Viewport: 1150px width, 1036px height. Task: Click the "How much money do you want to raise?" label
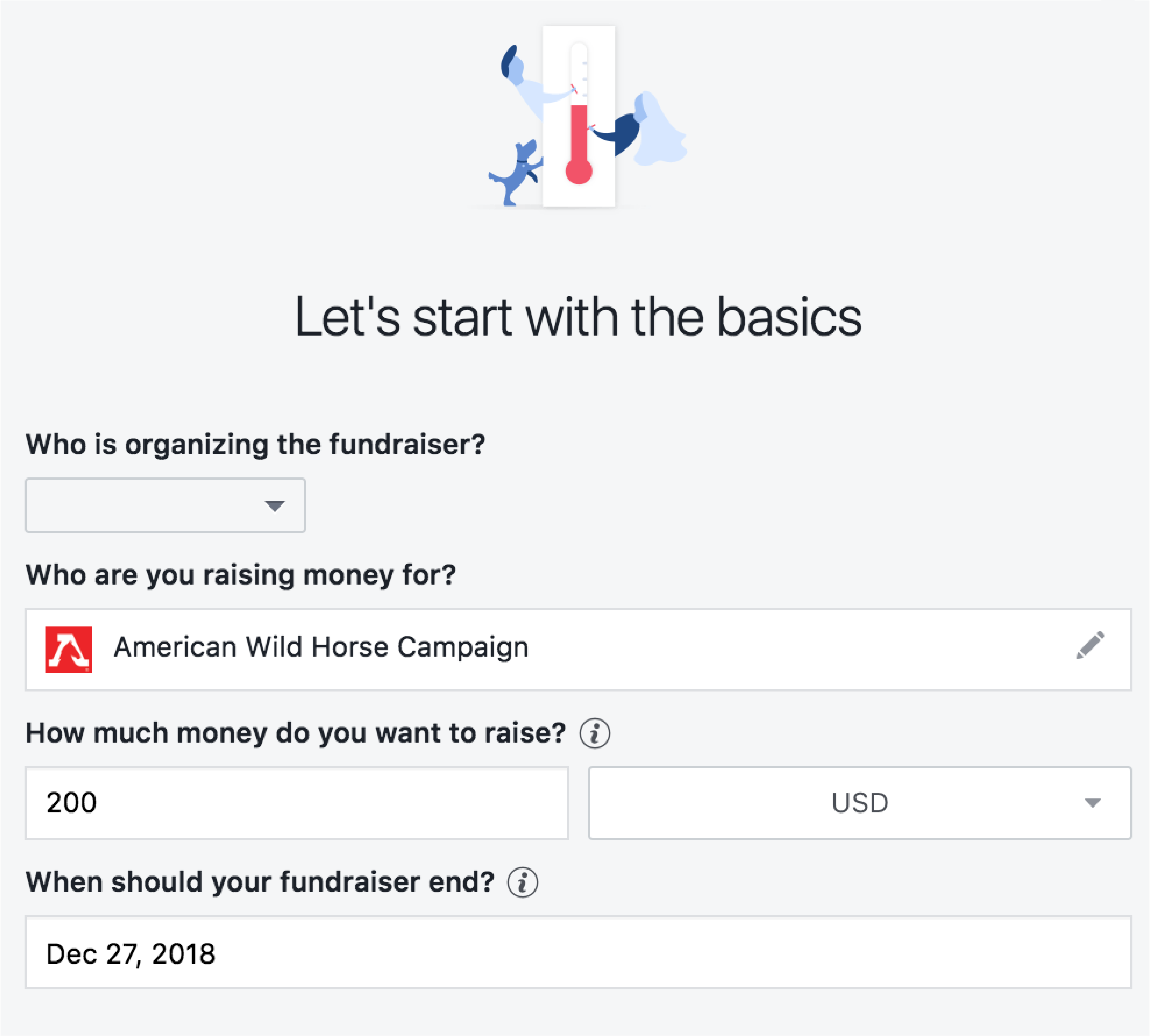[295, 733]
